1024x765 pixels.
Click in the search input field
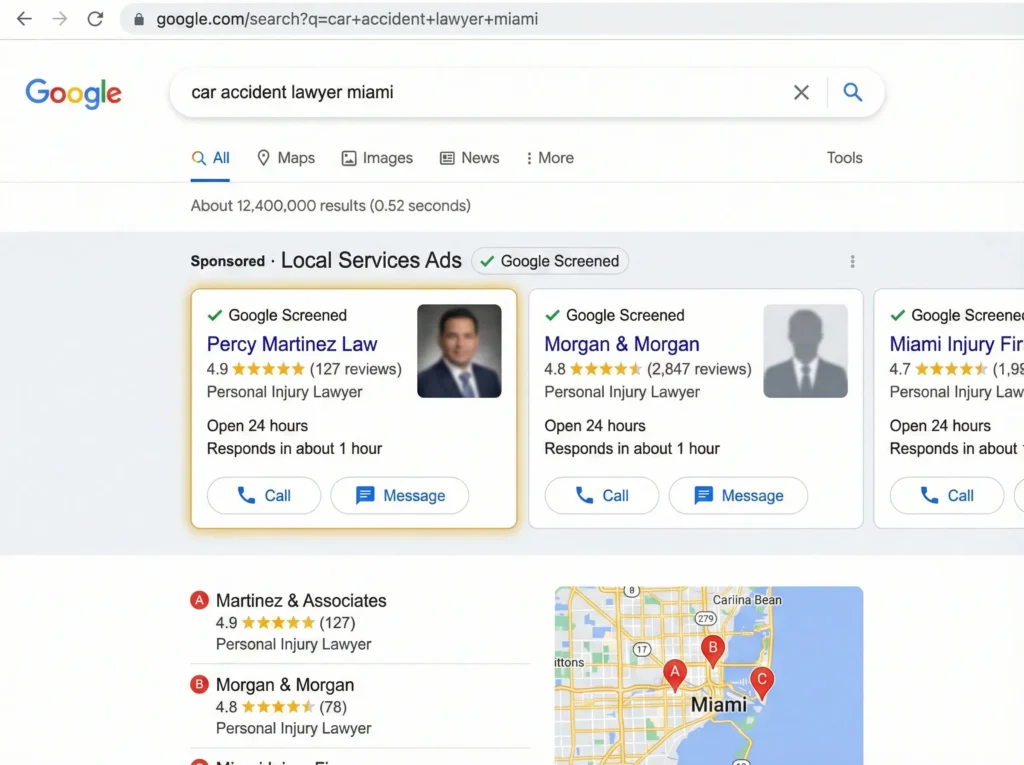click(x=480, y=93)
